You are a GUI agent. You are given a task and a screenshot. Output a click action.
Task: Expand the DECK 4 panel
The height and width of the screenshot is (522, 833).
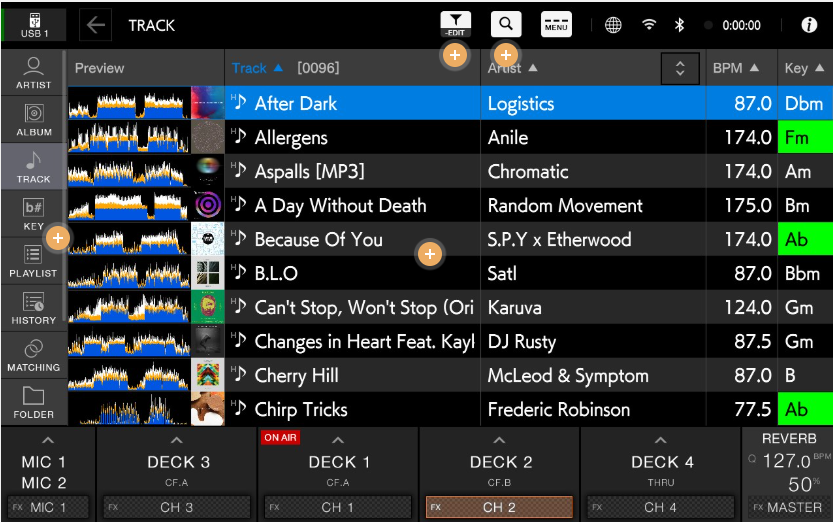[661, 441]
